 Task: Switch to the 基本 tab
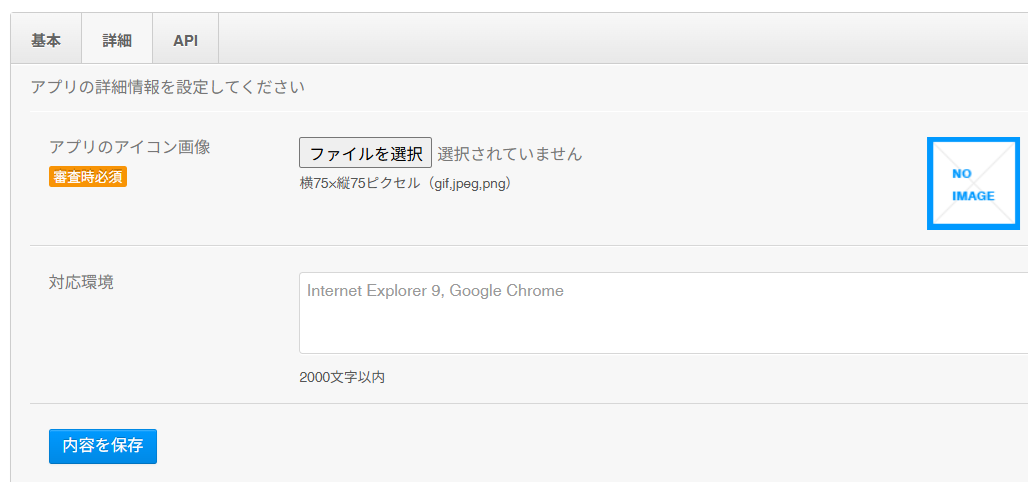(46, 41)
